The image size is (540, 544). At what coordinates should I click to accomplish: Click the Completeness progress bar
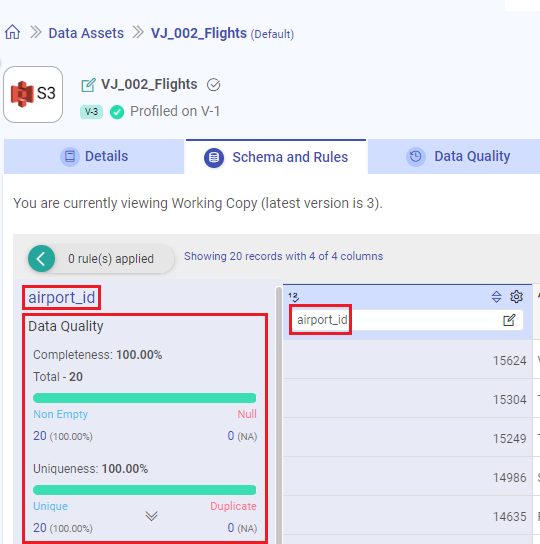tap(144, 398)
